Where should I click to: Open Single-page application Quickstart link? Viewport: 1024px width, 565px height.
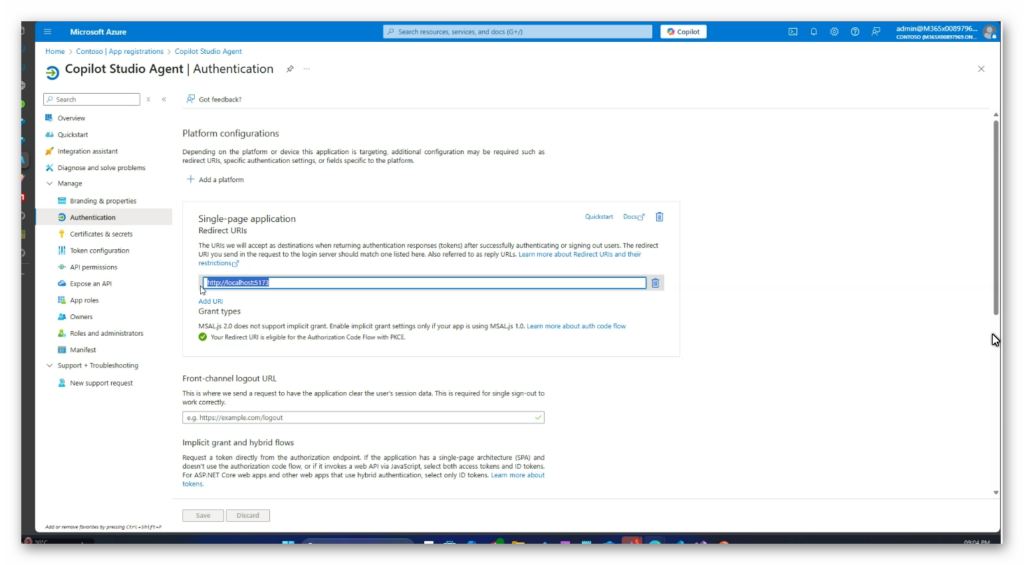[599, 217]
